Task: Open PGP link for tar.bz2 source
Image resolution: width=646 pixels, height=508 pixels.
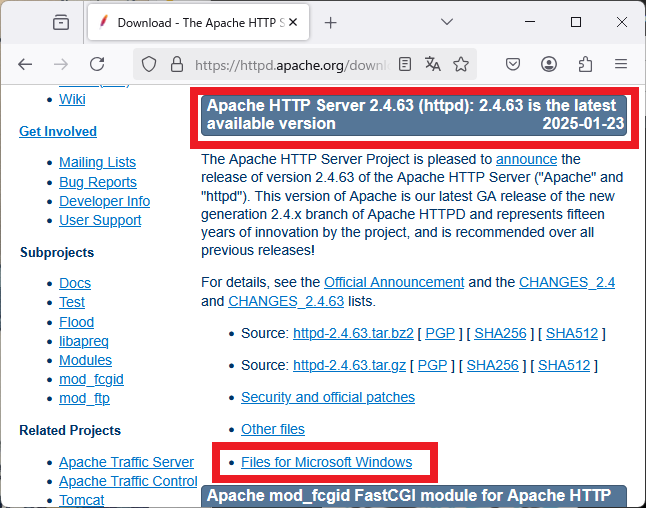Action: pyautogui.click(x=440, y=333)
